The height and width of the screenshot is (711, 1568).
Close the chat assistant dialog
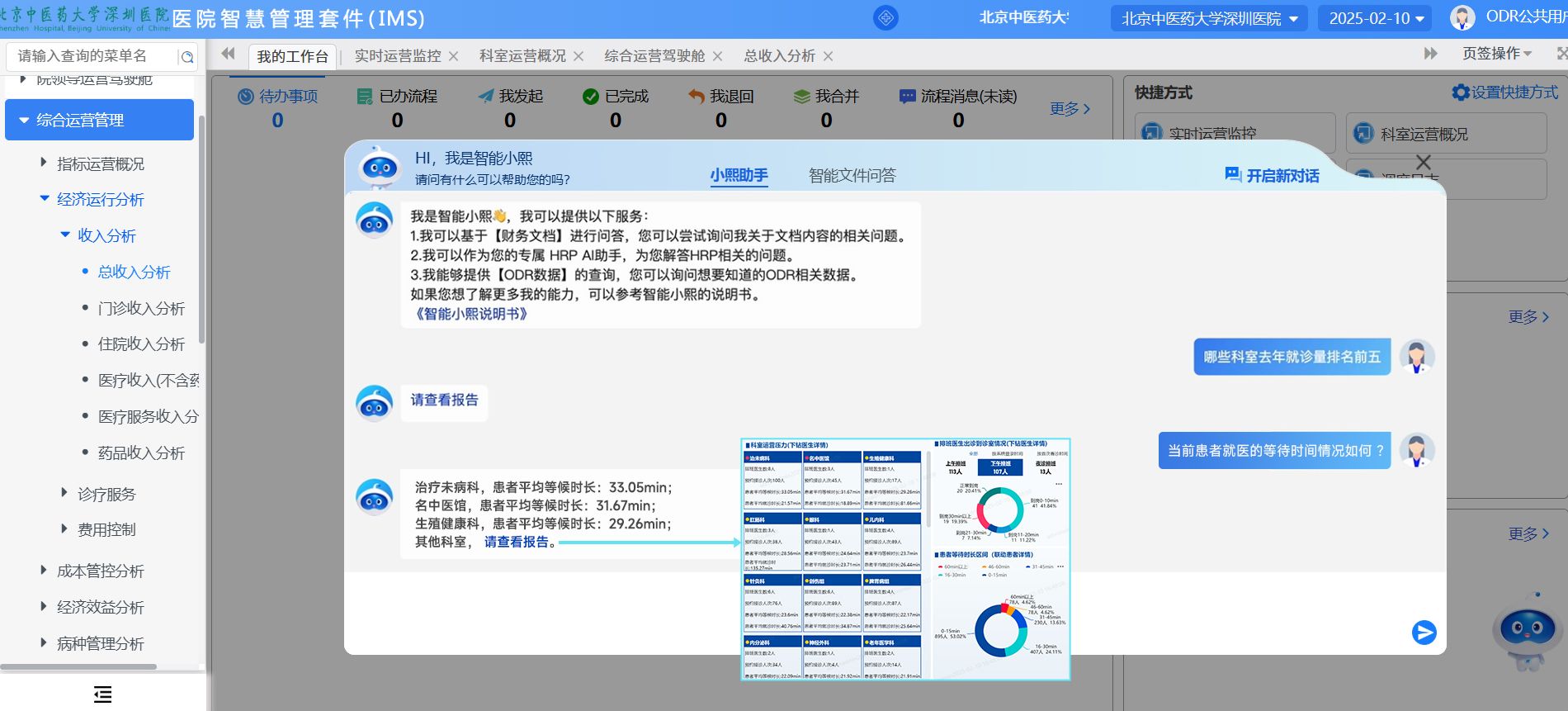(x=1424, y=162)
